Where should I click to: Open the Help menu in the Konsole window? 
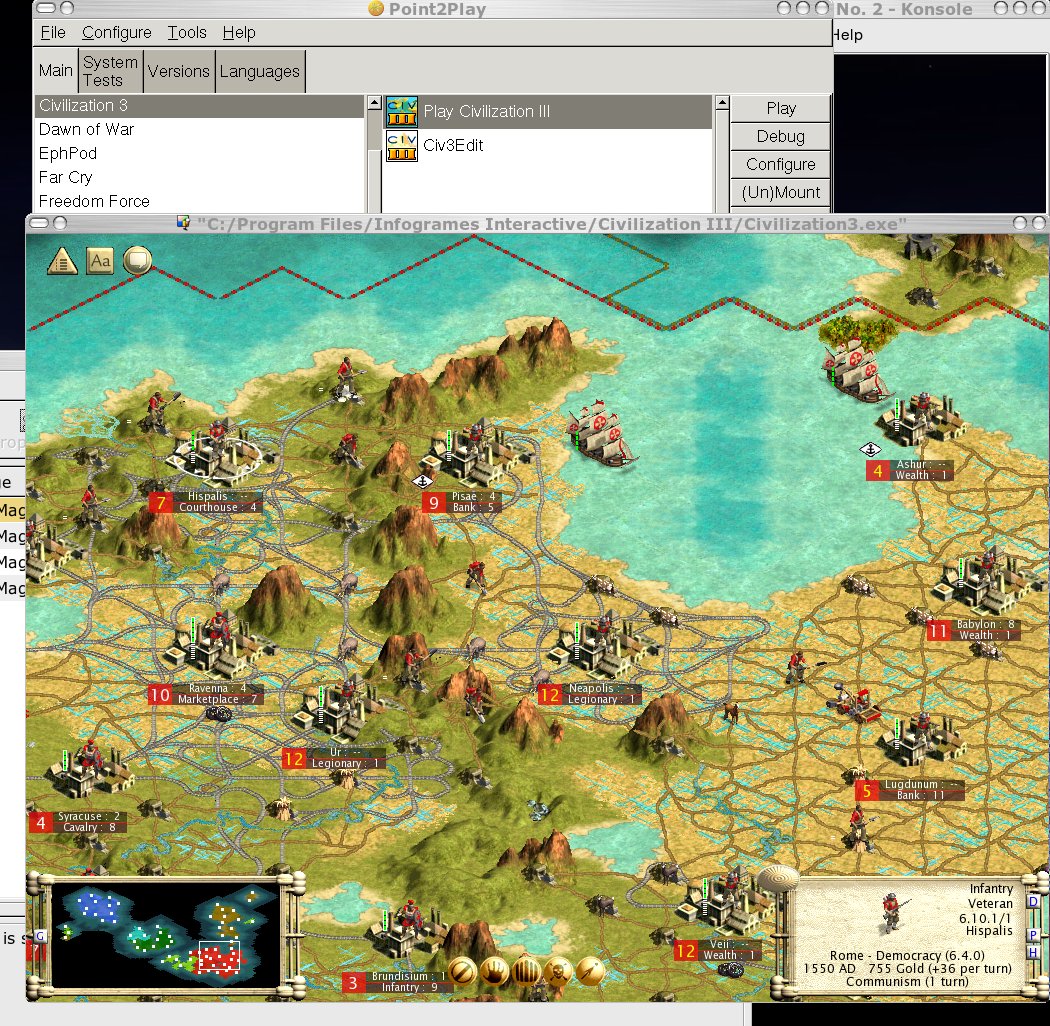848,35
